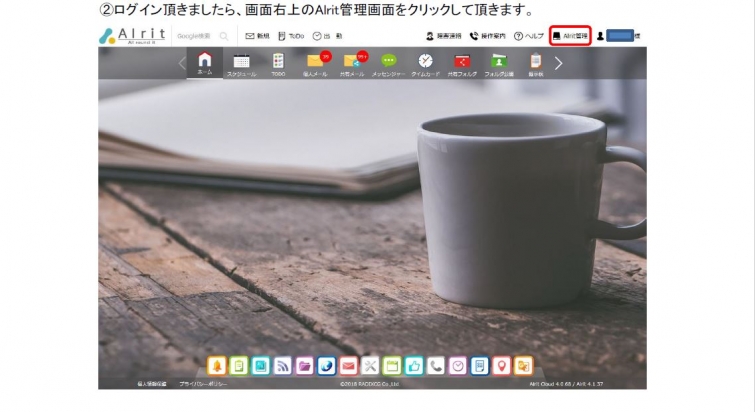Open the ホーム (Home) icon in navigation bar
The height and width of the screenshot is (412, 755).
pyautogui.click(x=204, y=62)
